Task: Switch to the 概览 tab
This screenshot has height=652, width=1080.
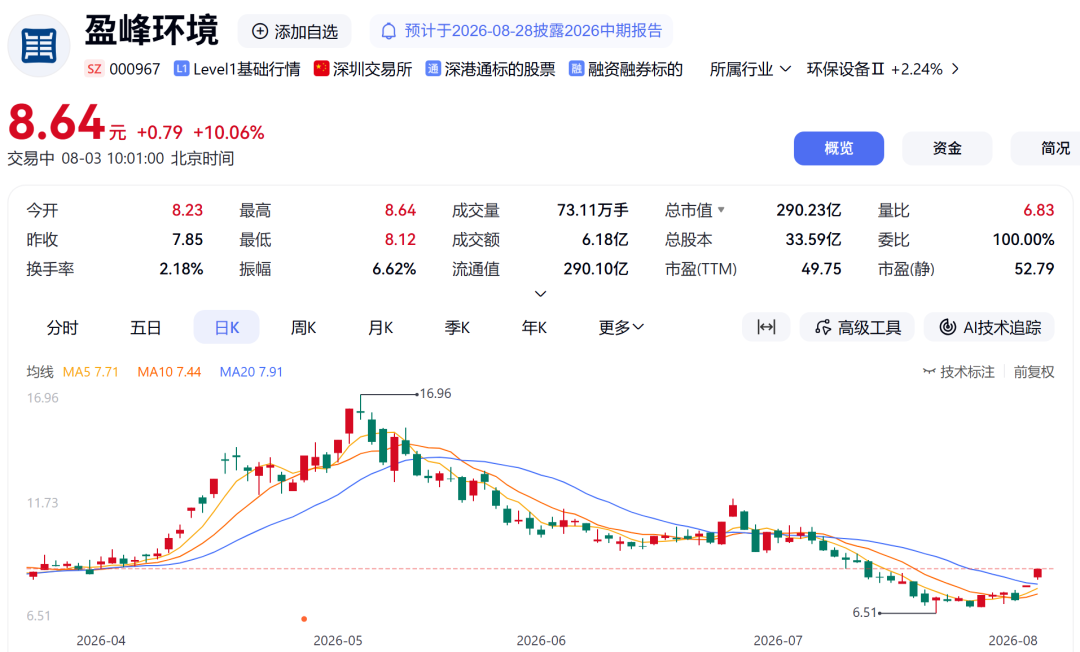Action: (x=838, y=148)
